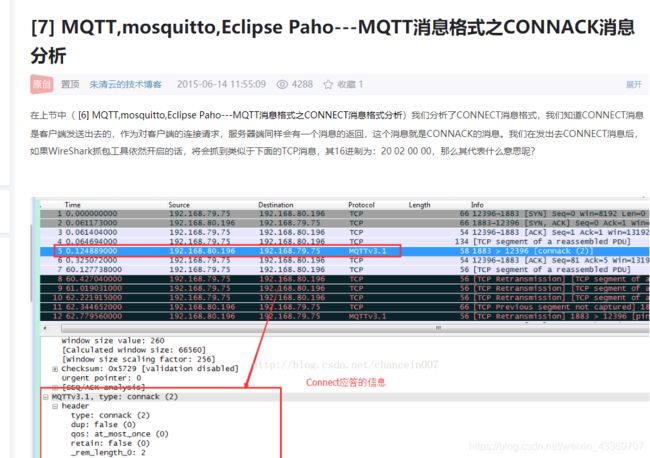Click the 'window size value: 260' line

[113, 341]
